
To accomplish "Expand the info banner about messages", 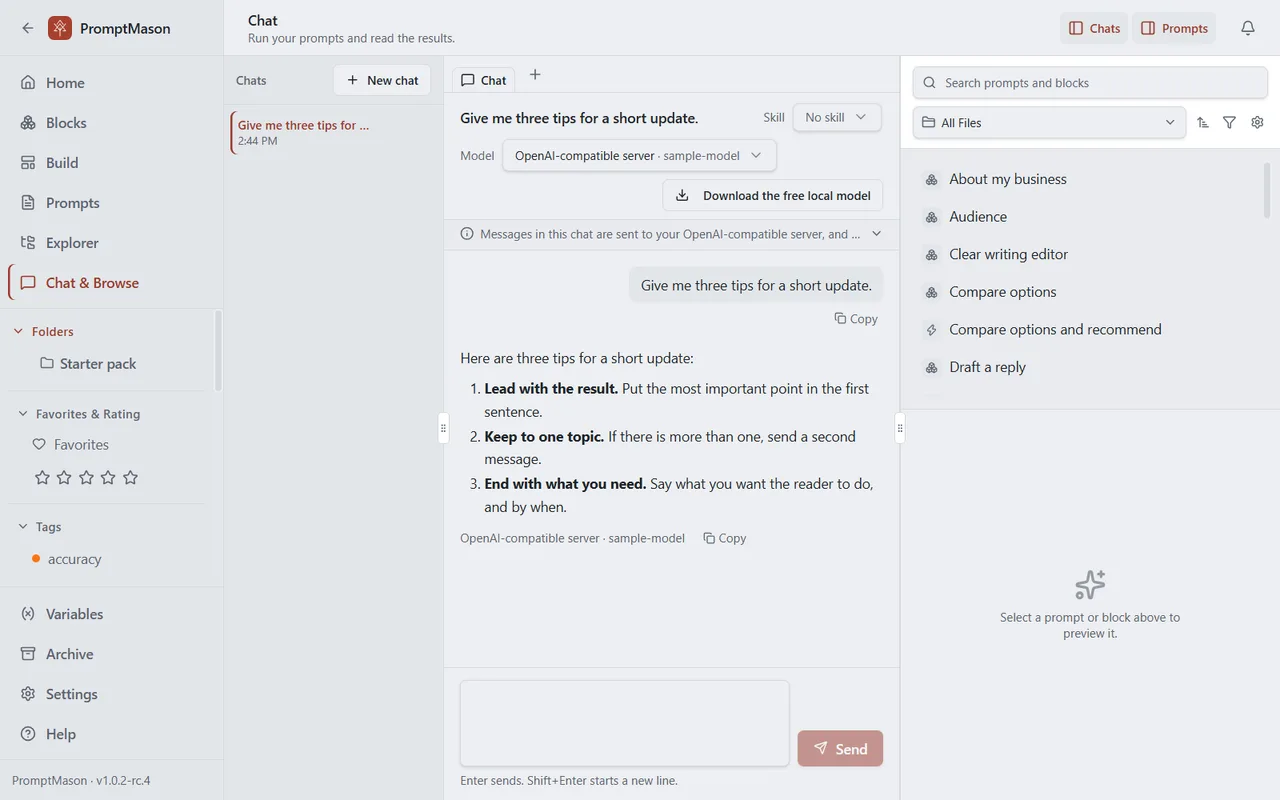I will point(877,234).
